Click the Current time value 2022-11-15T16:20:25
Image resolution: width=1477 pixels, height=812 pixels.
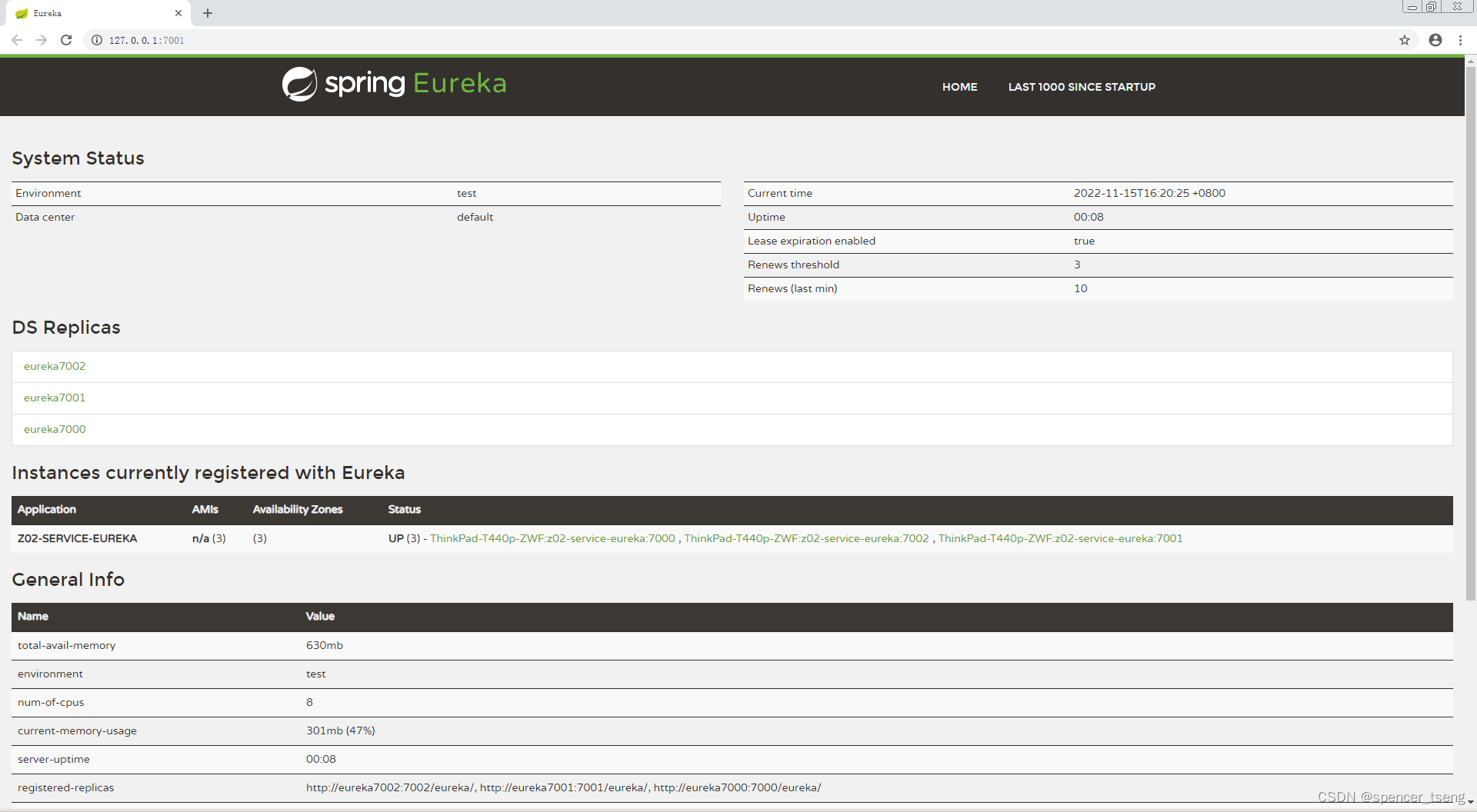click(x=1149, y=193)
